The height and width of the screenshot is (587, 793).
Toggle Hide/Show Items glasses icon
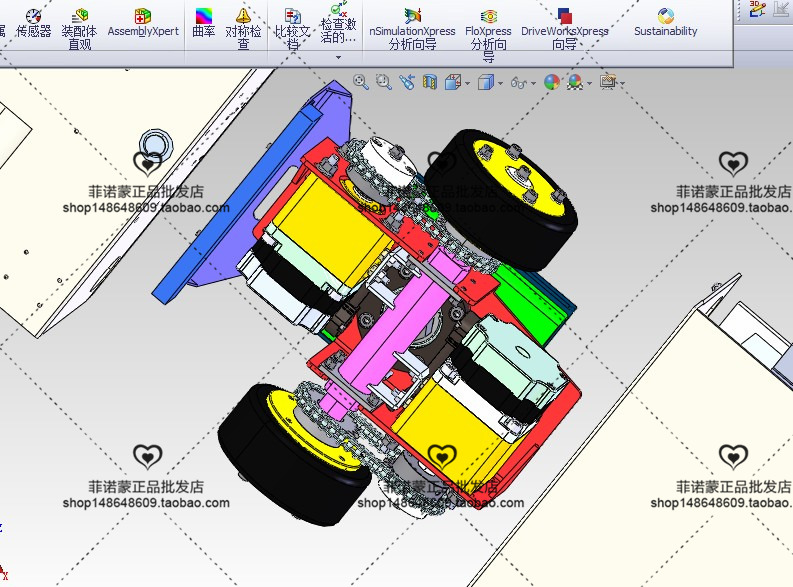[x=518, y=82]
